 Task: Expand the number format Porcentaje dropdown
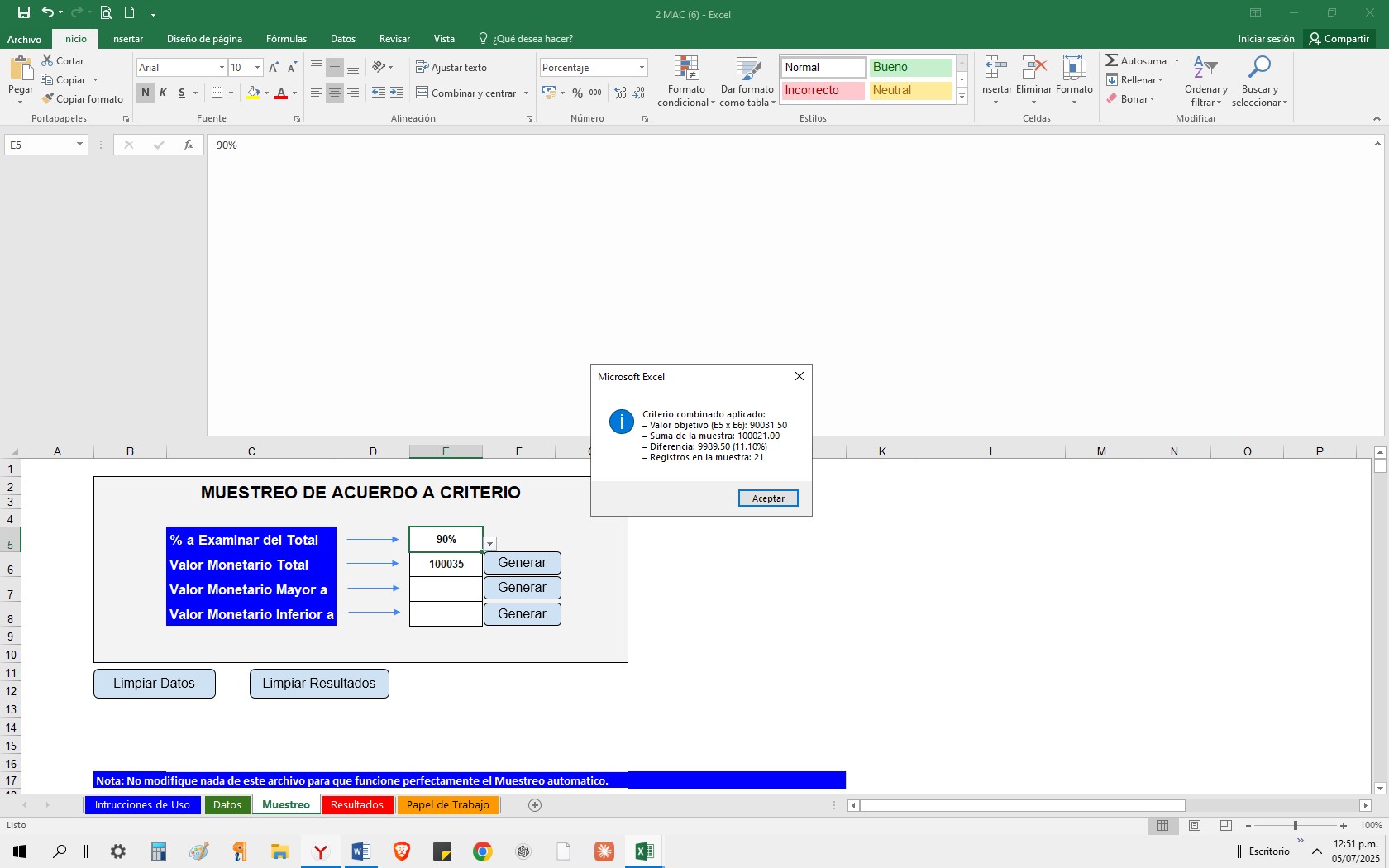642,68
